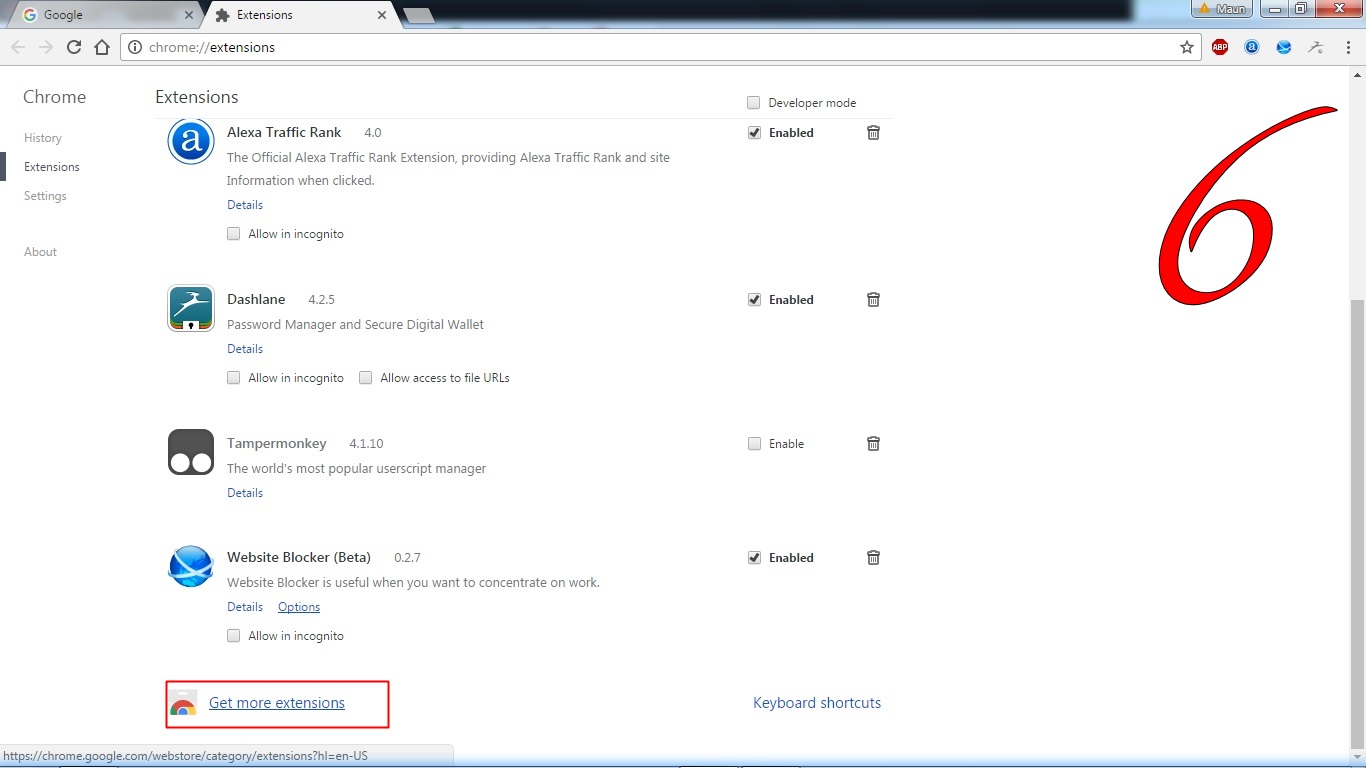Viewport: 1366px width, 768px height.
Task: Open History in the Chrome sidebar
Action: [43, 138]
